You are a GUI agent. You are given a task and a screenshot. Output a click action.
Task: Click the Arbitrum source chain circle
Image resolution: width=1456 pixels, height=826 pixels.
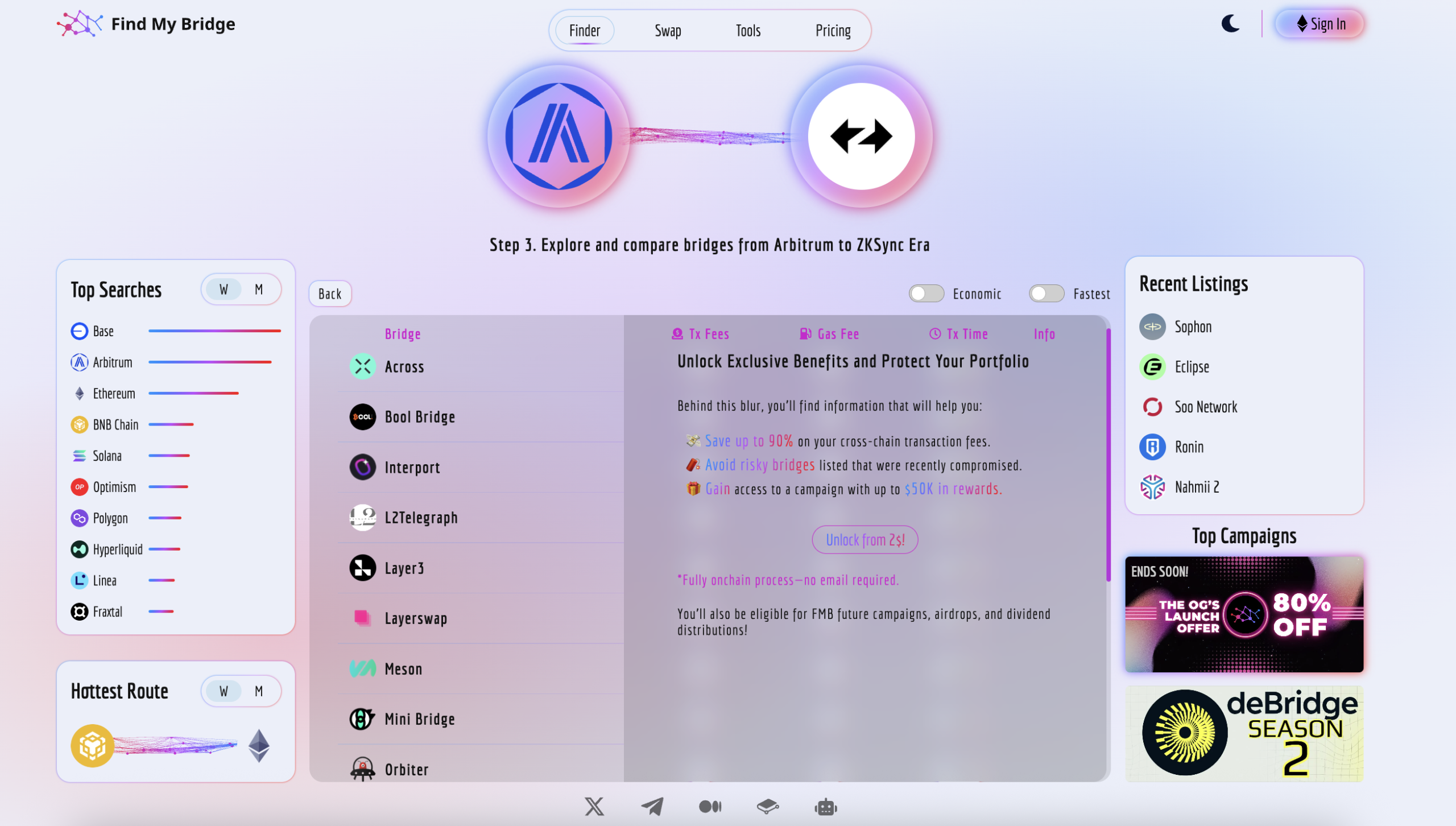(x=559, y=137)
